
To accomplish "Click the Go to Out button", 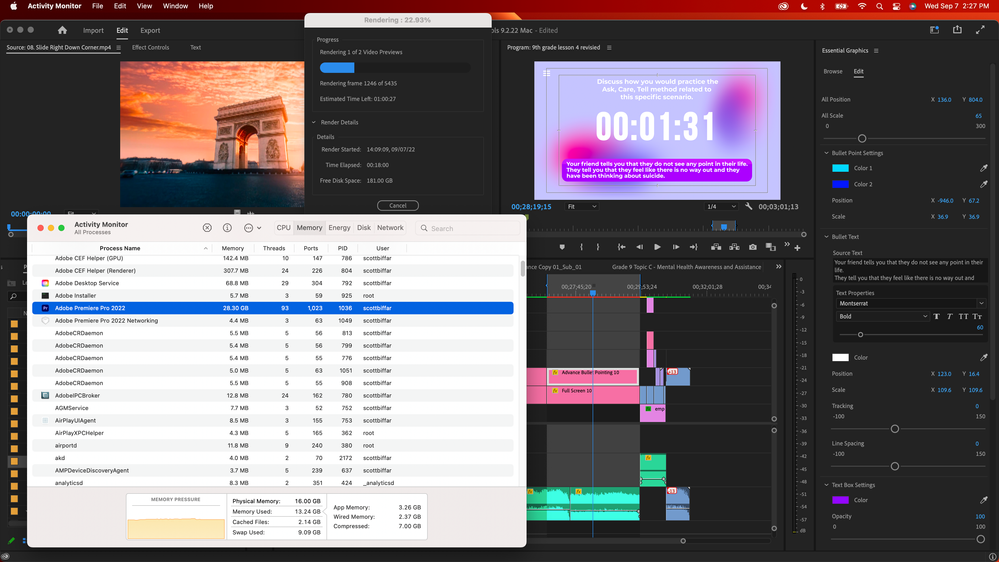I will tap(693, 247).
